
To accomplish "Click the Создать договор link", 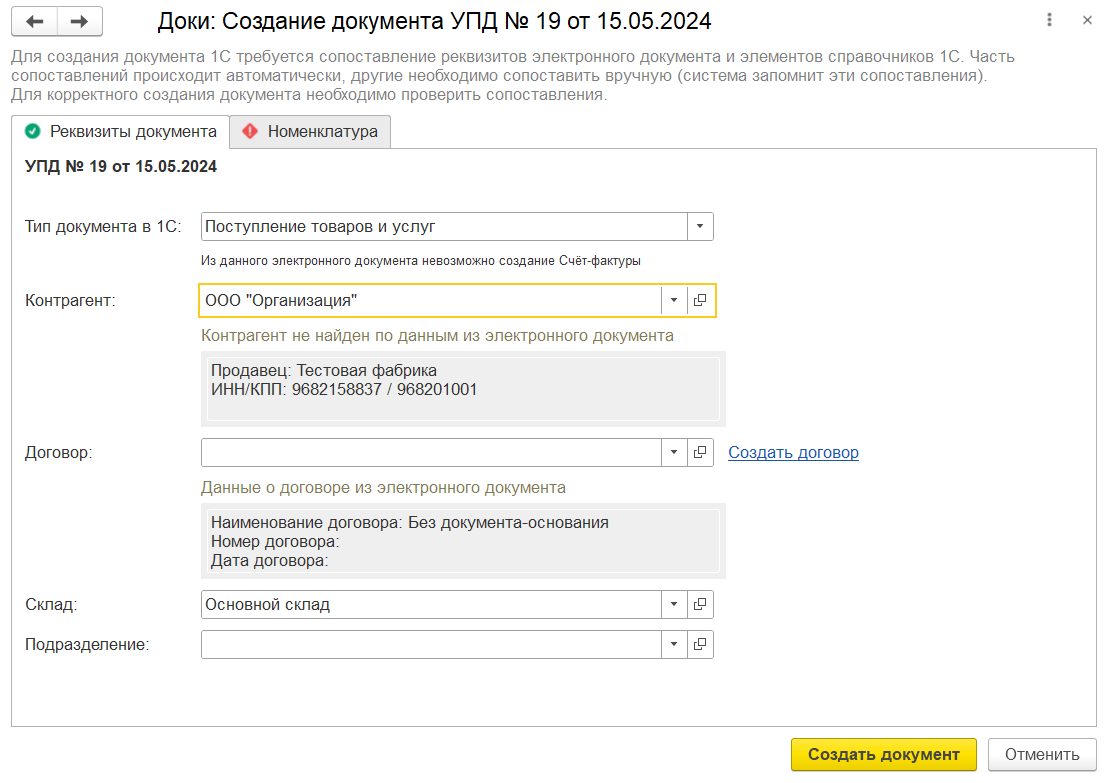I will pos(793,452).
